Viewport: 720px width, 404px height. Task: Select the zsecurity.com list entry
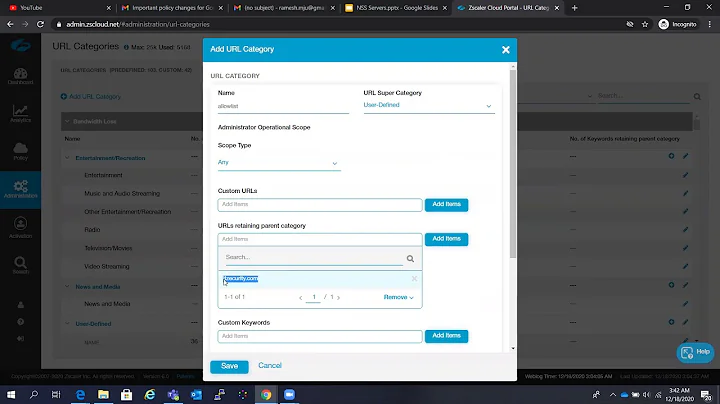(x=320, y=279)
